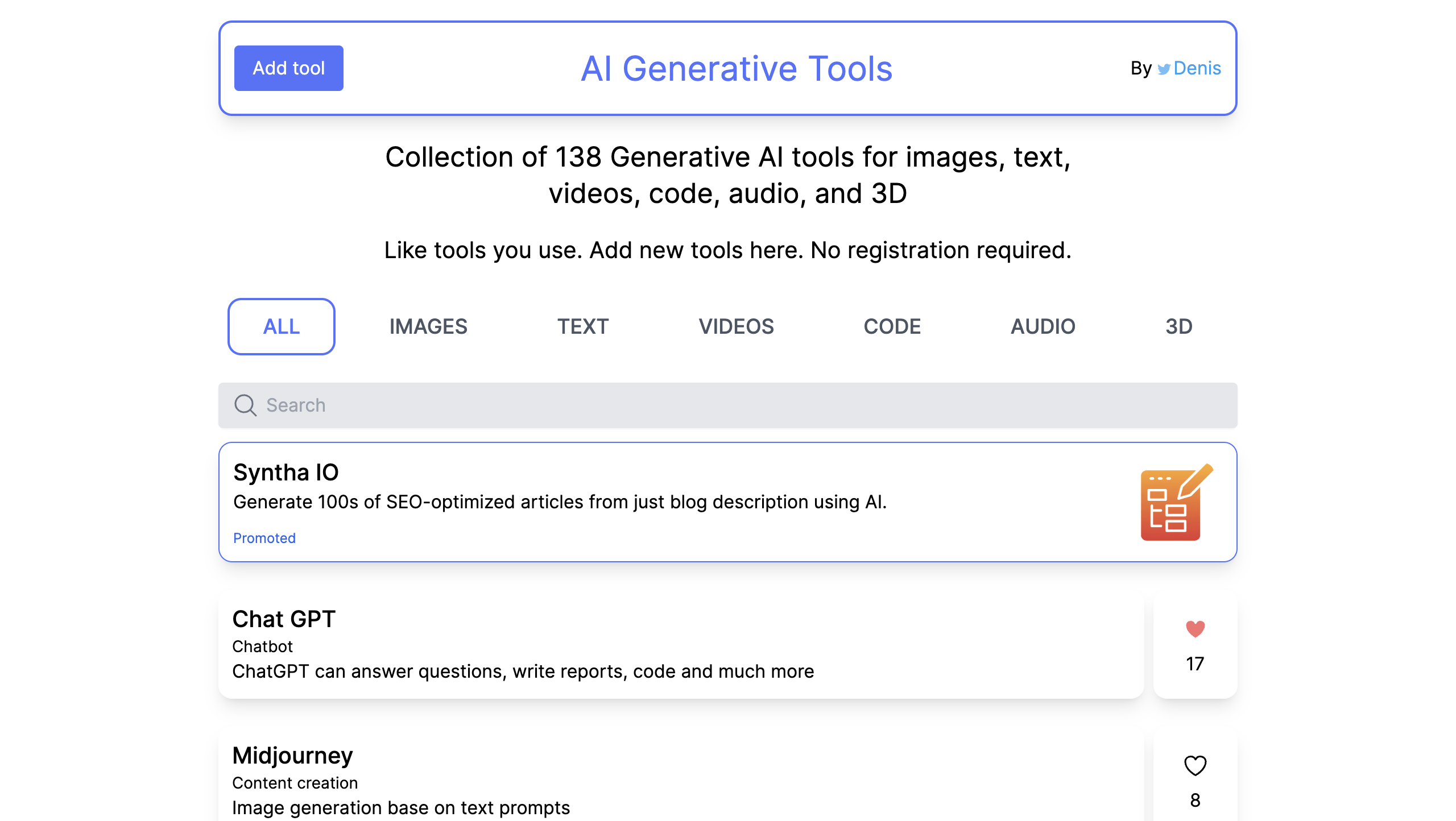The height and width of the screenshot is (821, 1456).
Task: Open the Chat GPT tool entry
Action: pyautogui.click(x=284, y=619)
